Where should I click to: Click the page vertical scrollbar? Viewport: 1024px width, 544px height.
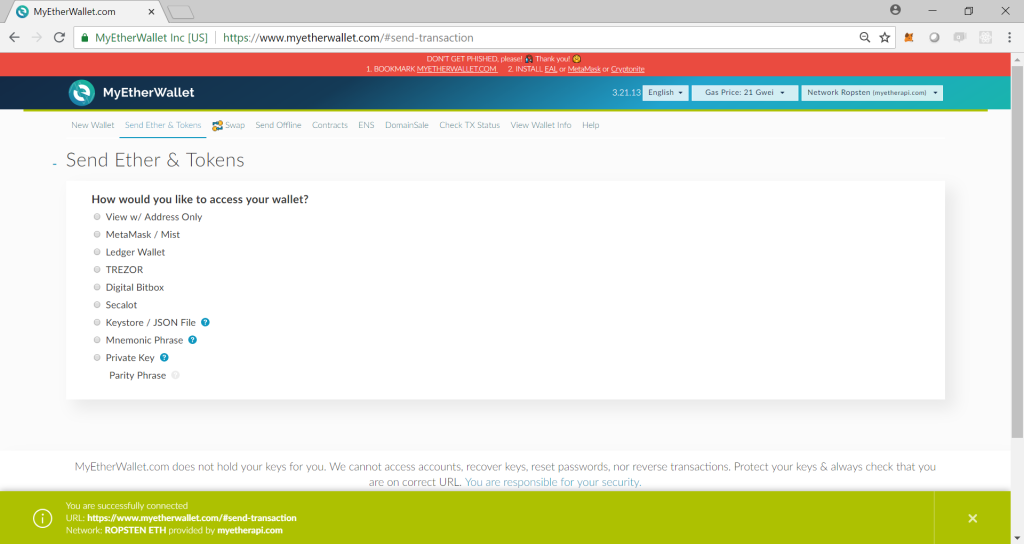pos(1017,251)
